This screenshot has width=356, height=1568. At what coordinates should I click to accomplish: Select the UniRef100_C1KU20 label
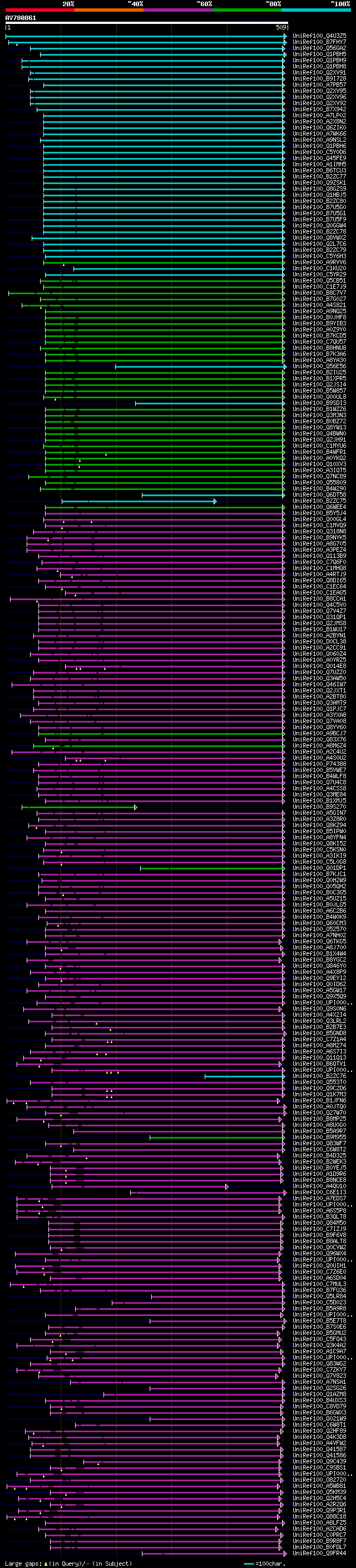(x=319, y=269)
